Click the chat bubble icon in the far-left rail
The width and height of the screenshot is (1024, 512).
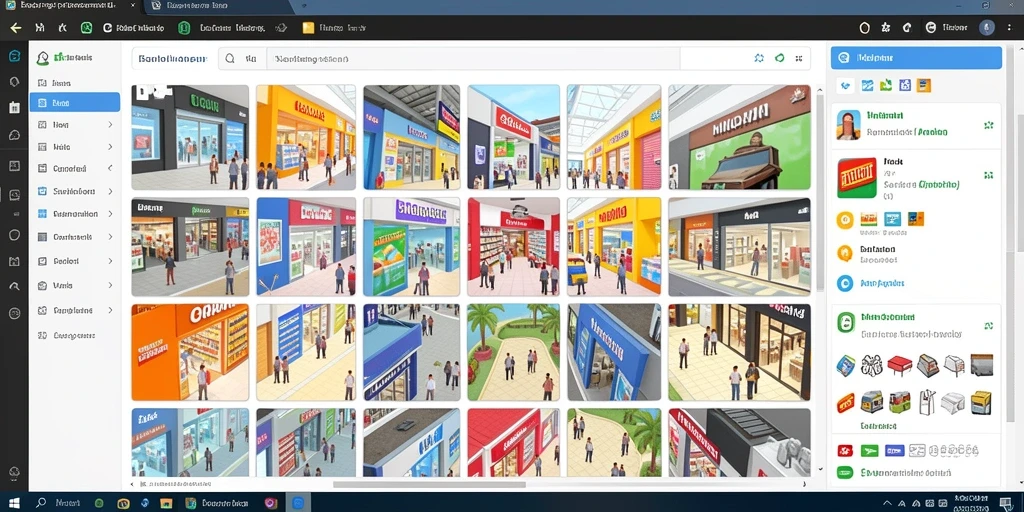click(x=14, y=135)
